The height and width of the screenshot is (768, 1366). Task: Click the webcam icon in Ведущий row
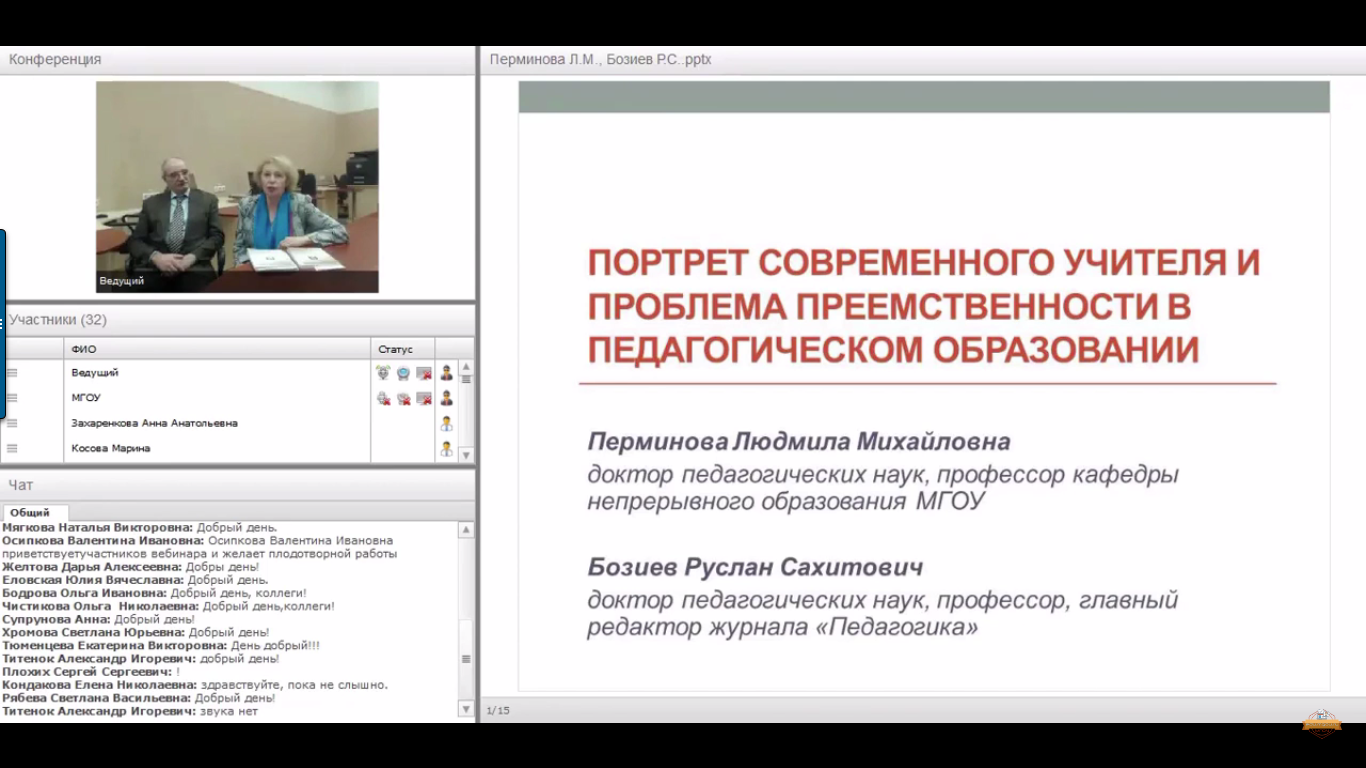[403, 373]
